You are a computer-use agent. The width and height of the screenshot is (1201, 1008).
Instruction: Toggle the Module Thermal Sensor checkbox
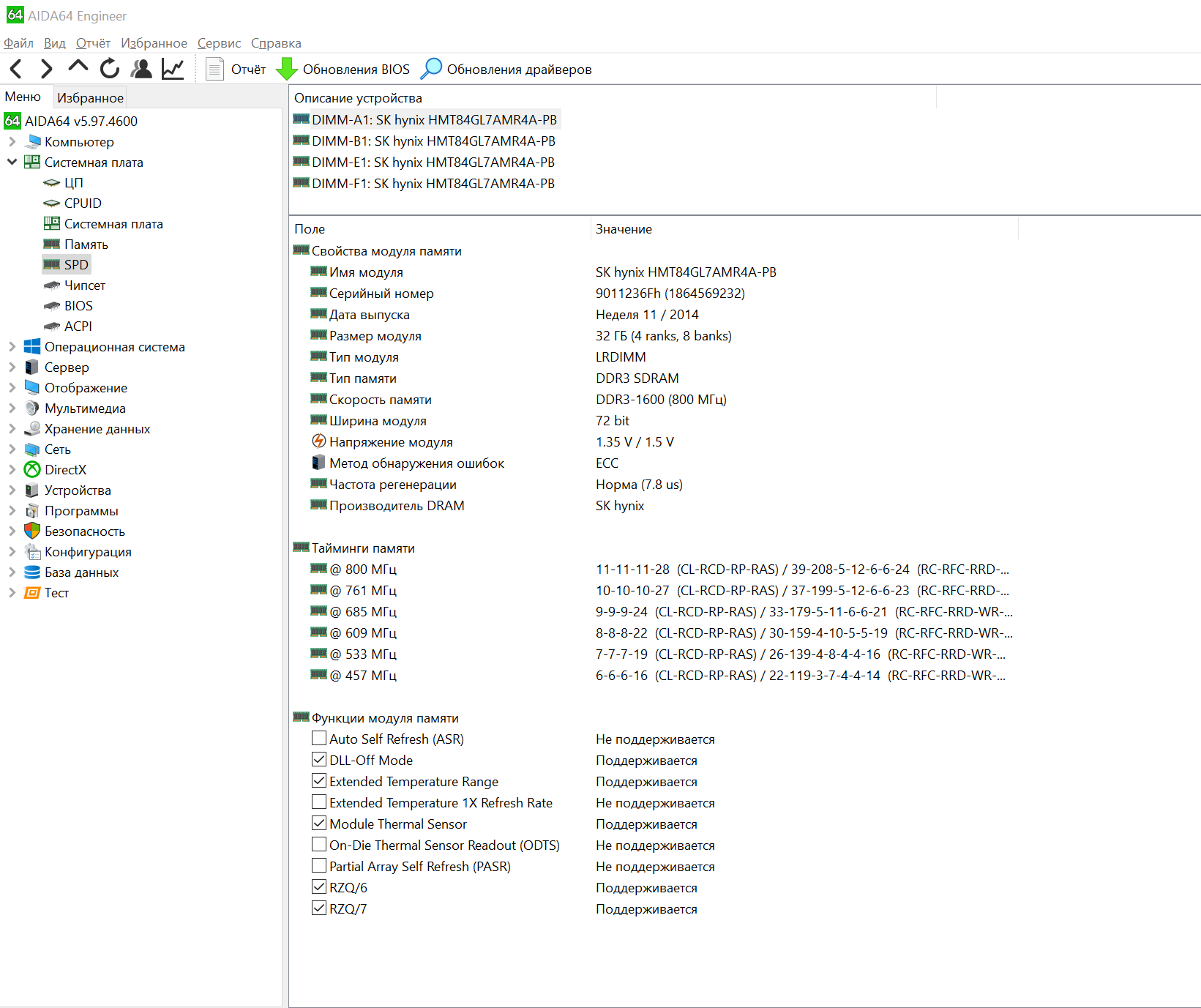point(319,824)
